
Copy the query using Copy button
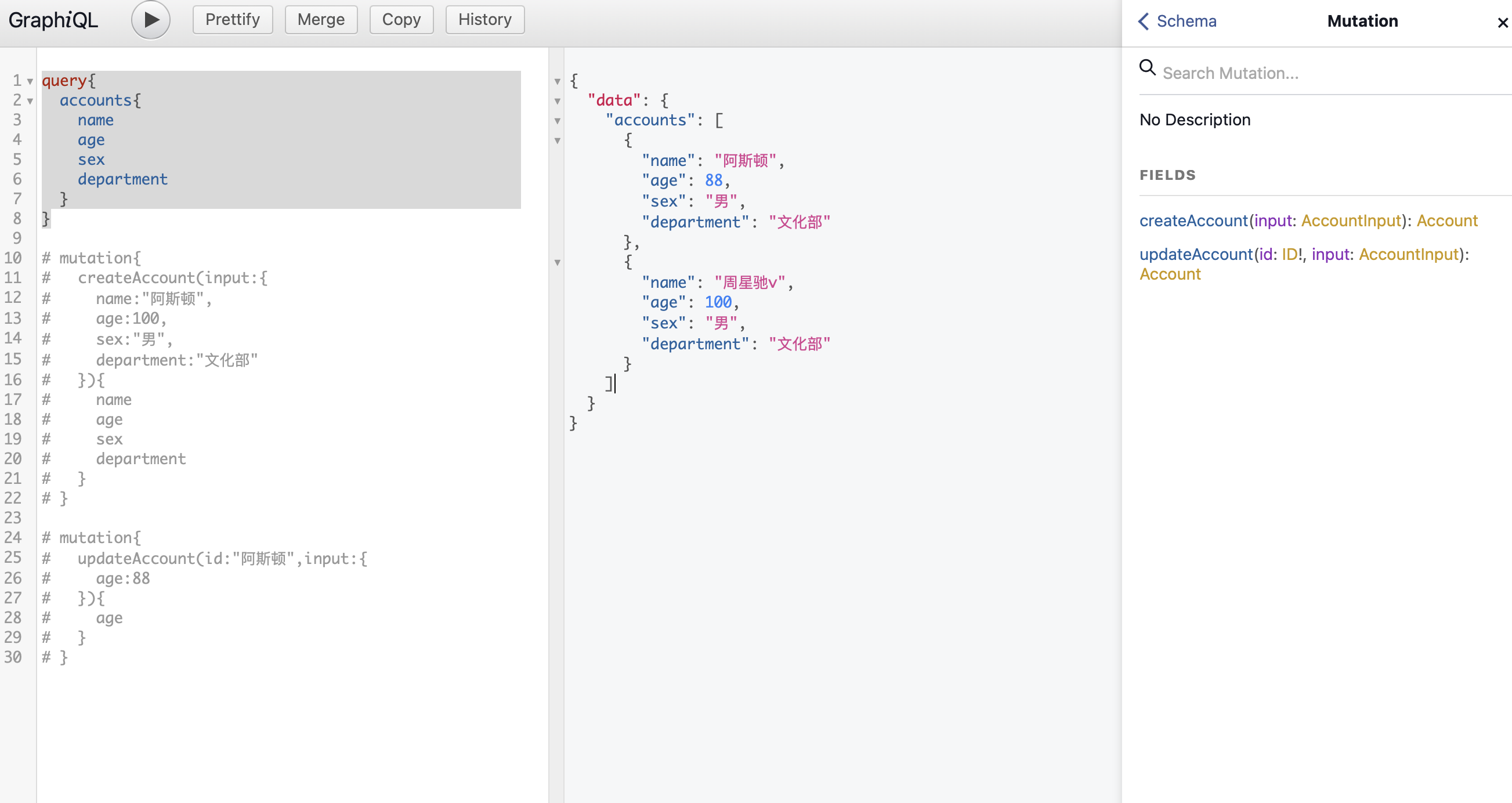pyautogui.click(x=401, y=20)
